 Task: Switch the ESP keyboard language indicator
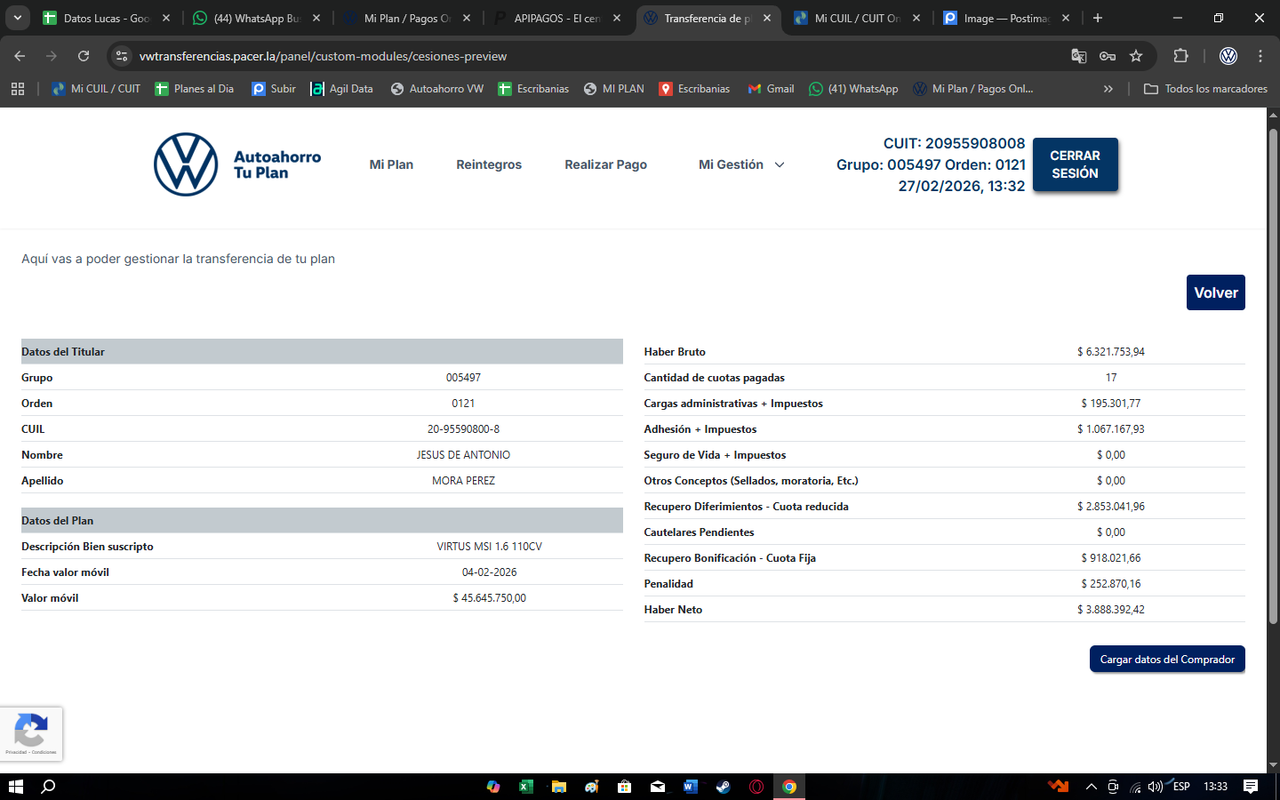[x=1181, y=786]
